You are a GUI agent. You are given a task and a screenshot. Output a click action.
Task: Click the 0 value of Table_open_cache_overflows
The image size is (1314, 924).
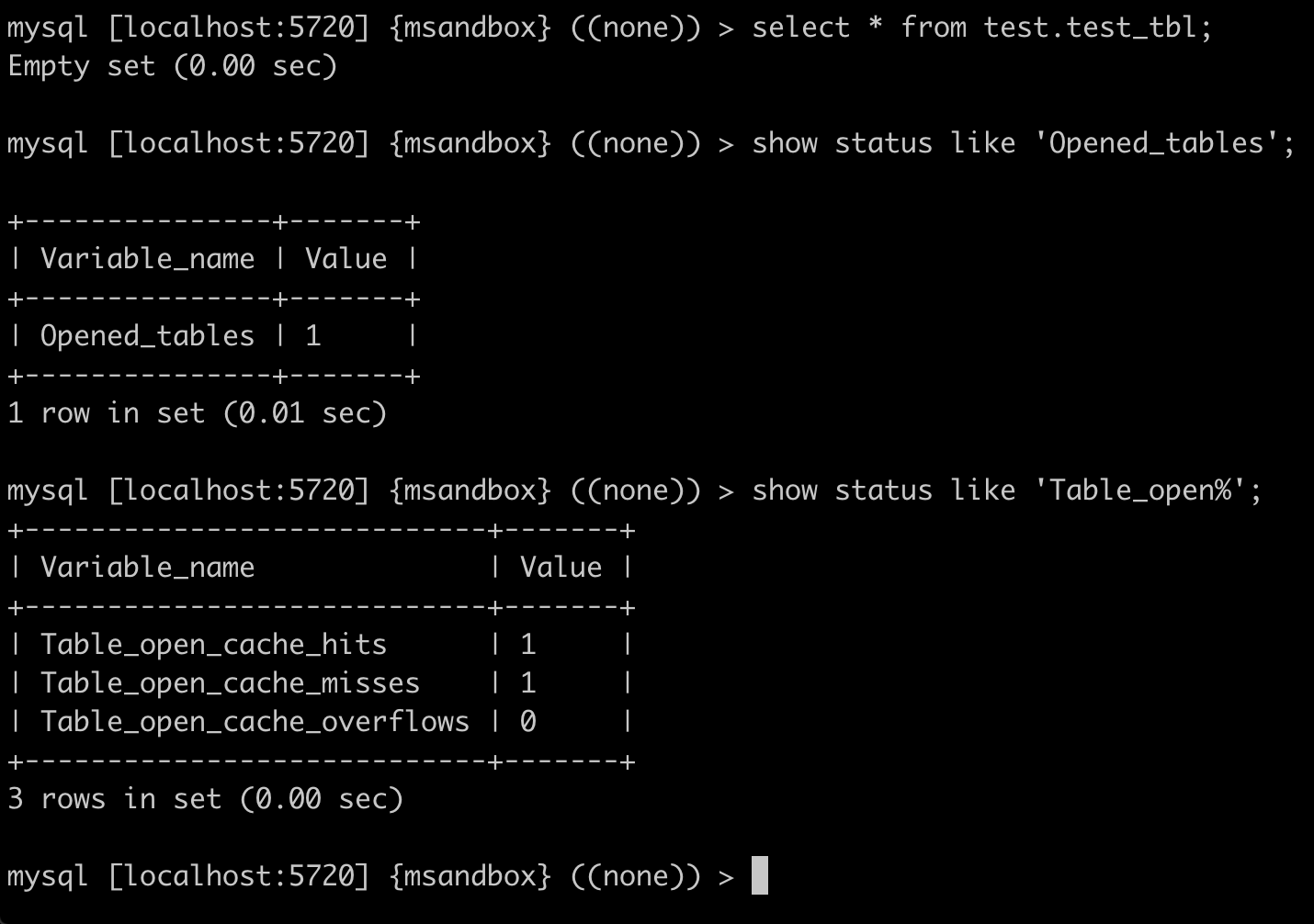[528, 722]
